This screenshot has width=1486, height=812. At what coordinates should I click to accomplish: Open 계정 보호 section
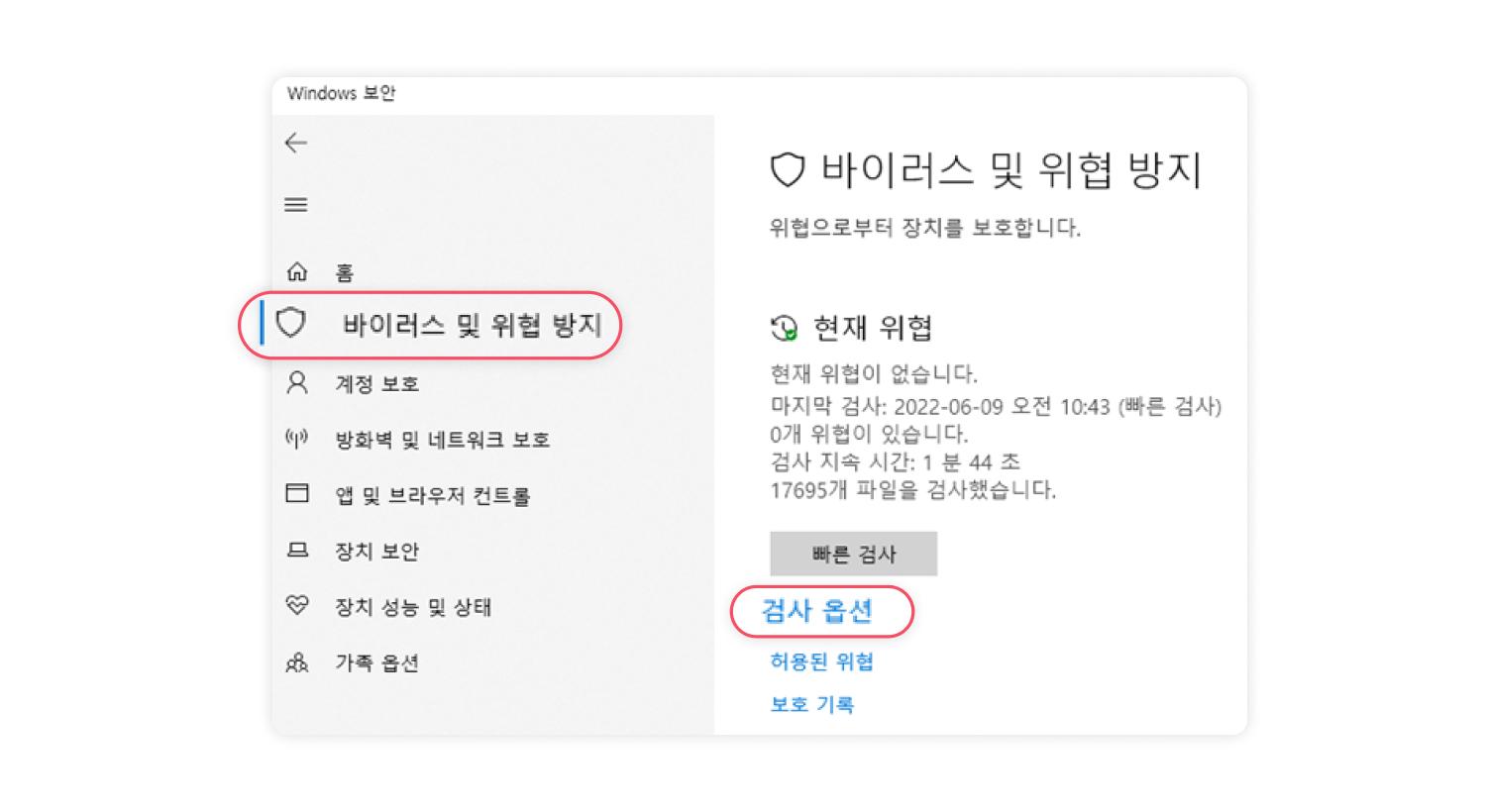coord(376,384)
